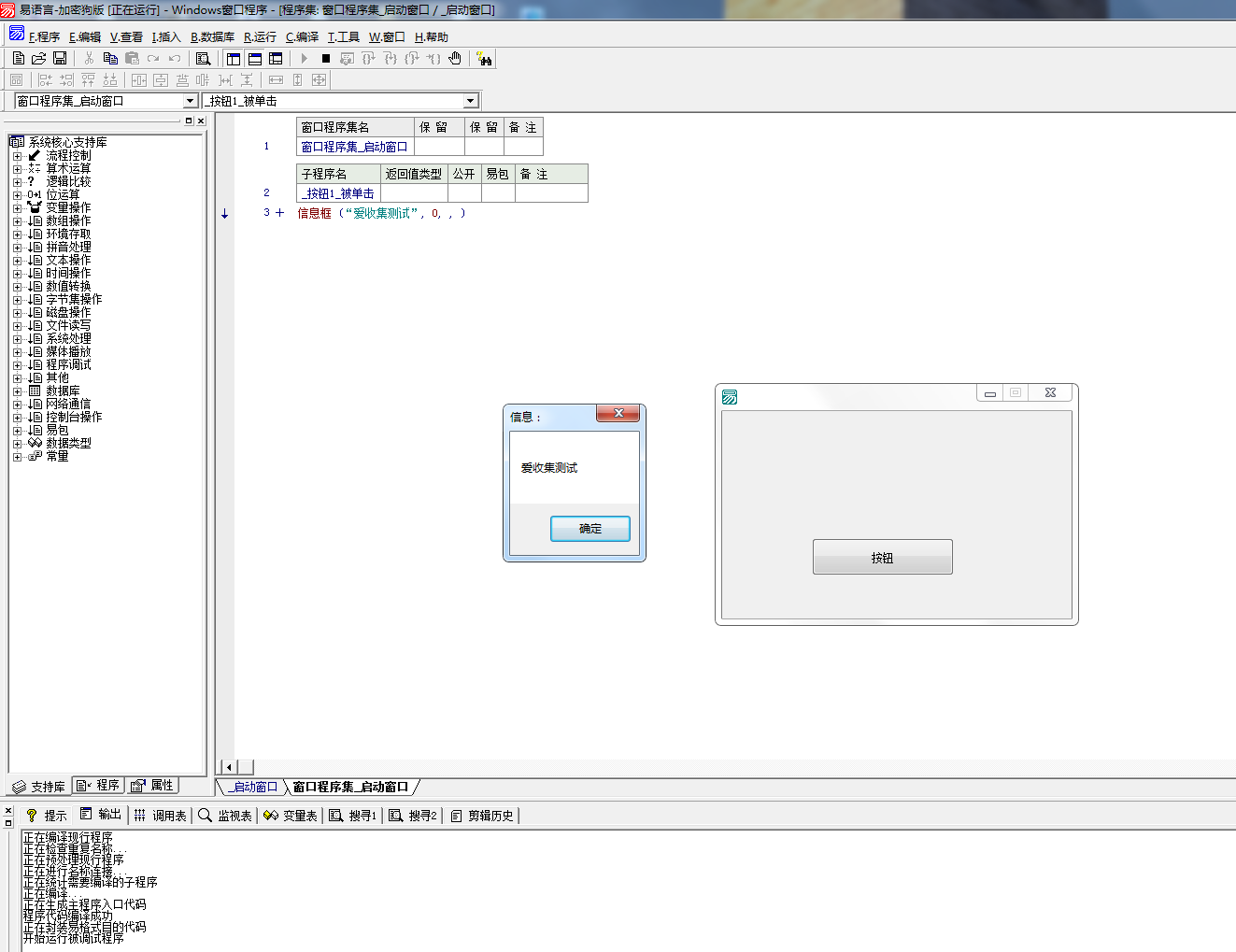Screen dimensions: 1236x952
Task: Save the program with the floppy disk icon
Action: 60,58
